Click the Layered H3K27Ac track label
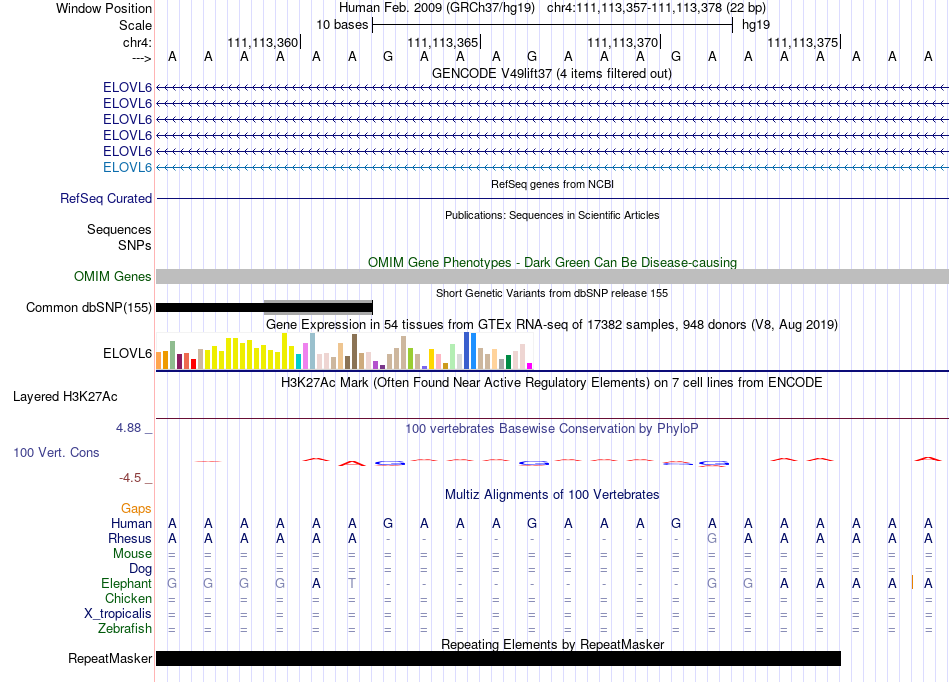The width and height of the screenshot is (950, 682). click(x=65, y=397)
